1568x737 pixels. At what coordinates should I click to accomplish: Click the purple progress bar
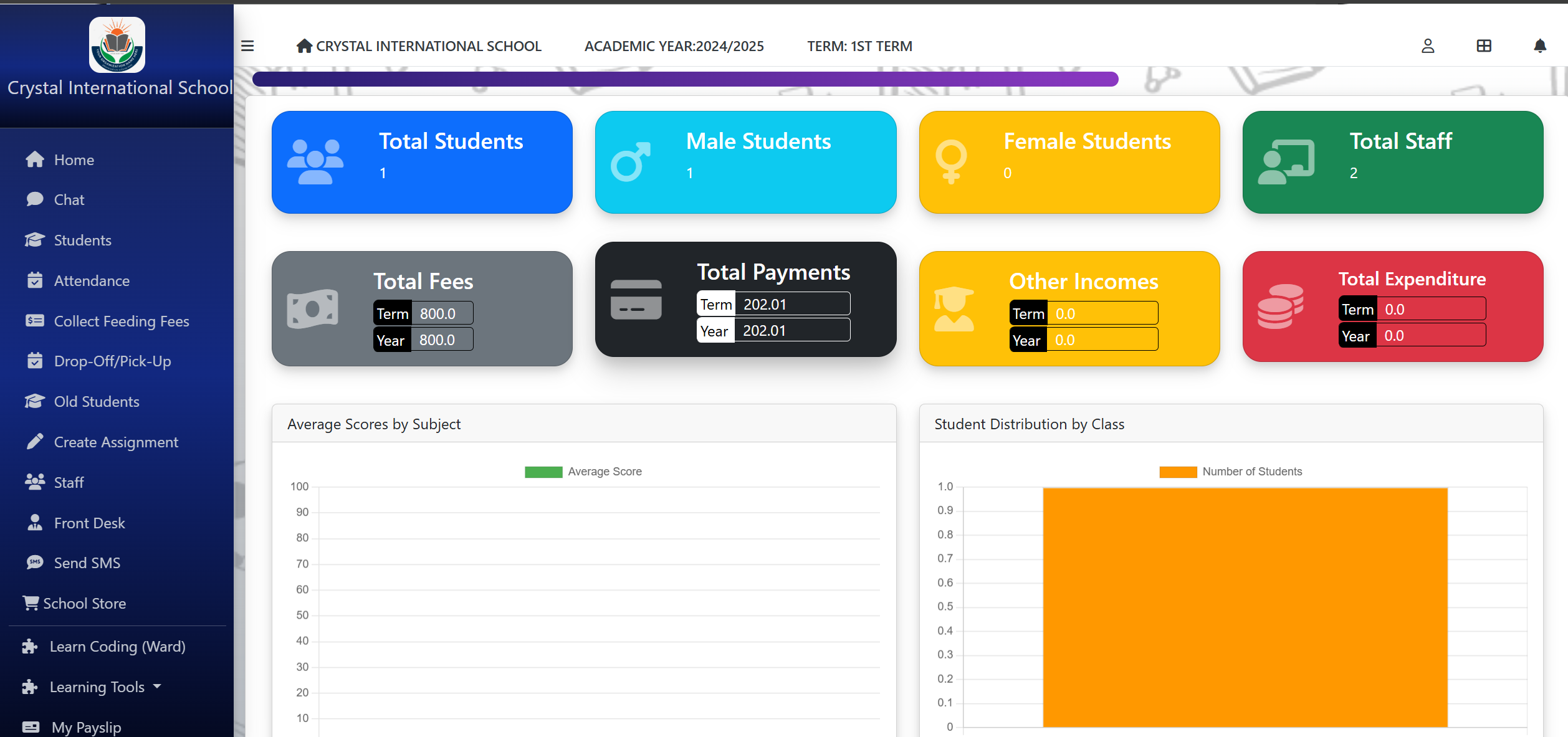coord(684,79)
